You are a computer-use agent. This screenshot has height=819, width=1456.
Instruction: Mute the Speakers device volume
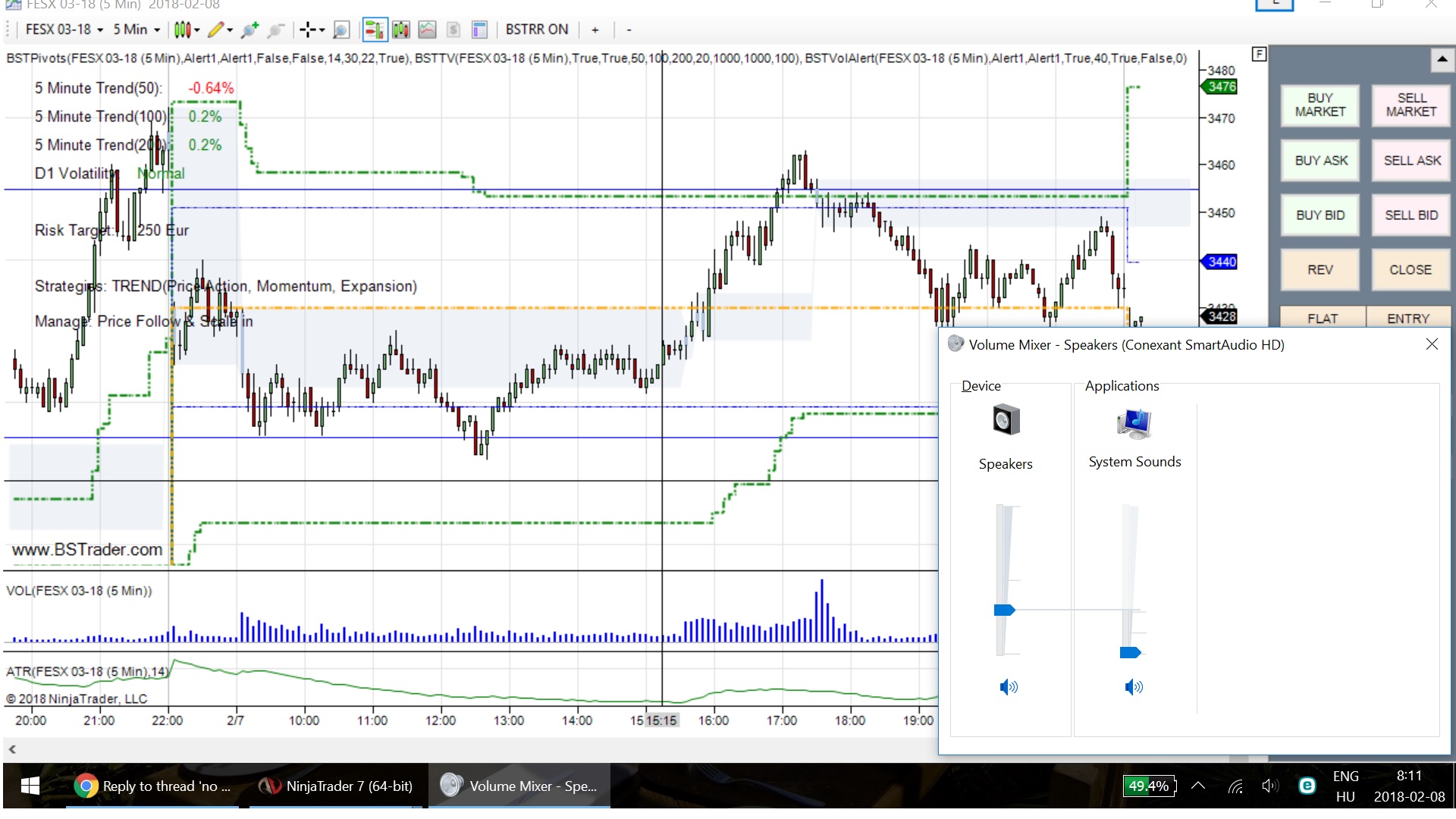pos(1008,687)
